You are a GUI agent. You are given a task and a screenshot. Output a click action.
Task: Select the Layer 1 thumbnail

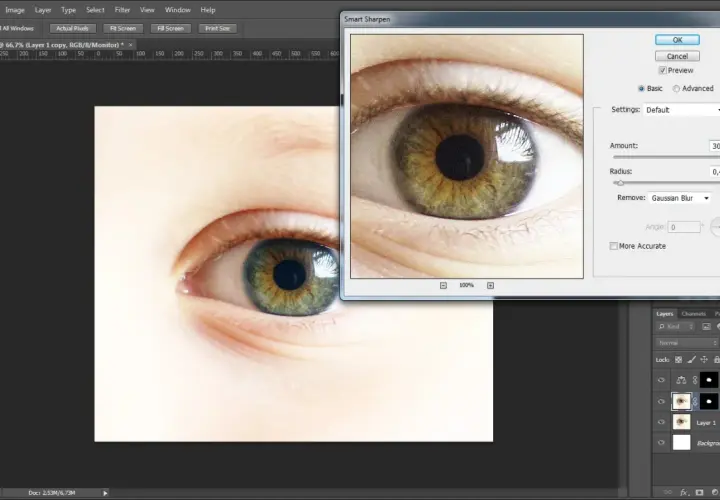[681, 422]
